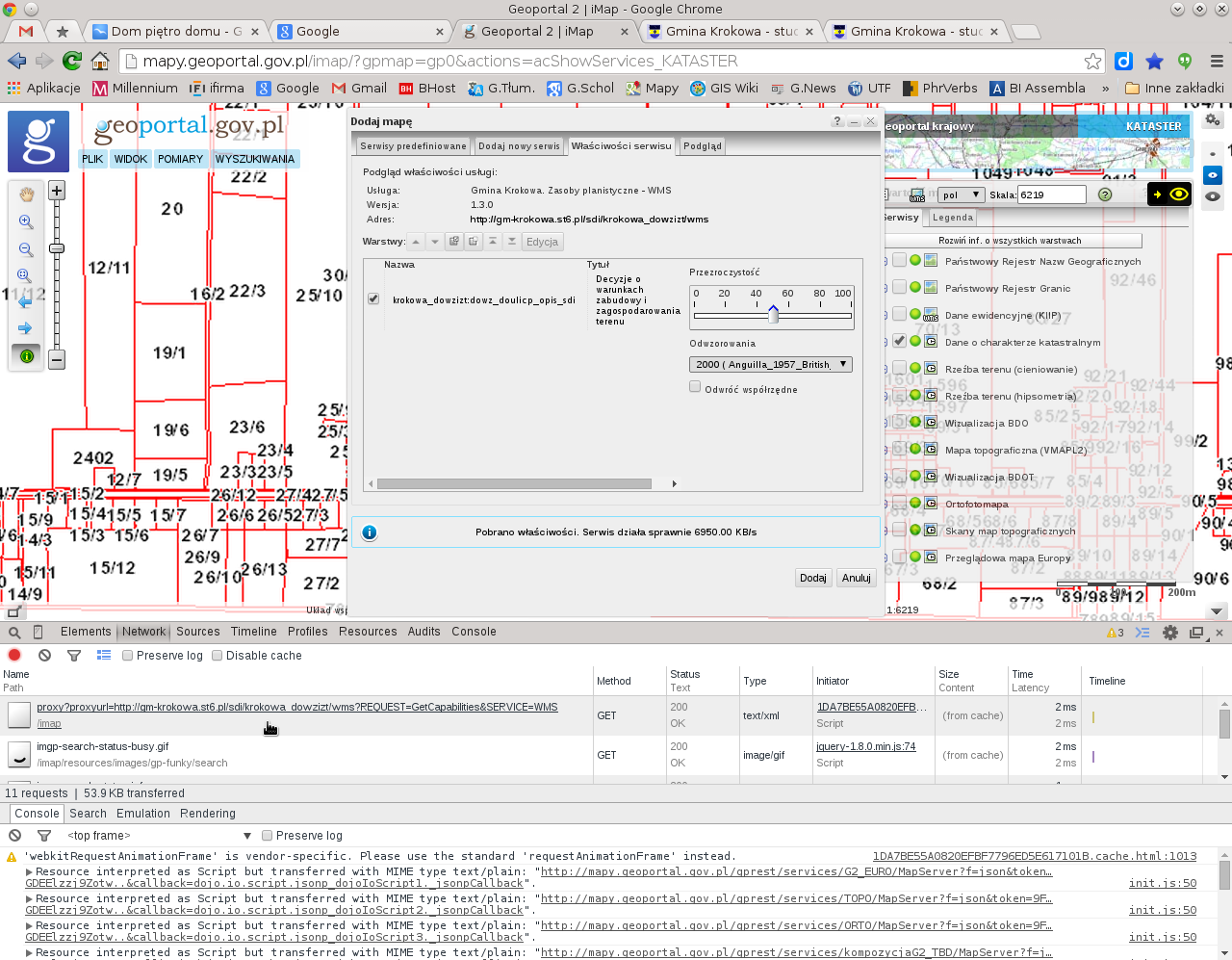1232x960 pixels.
Task: Show more bookmarks with the chevron
Action: click(x=1105, y=88)
